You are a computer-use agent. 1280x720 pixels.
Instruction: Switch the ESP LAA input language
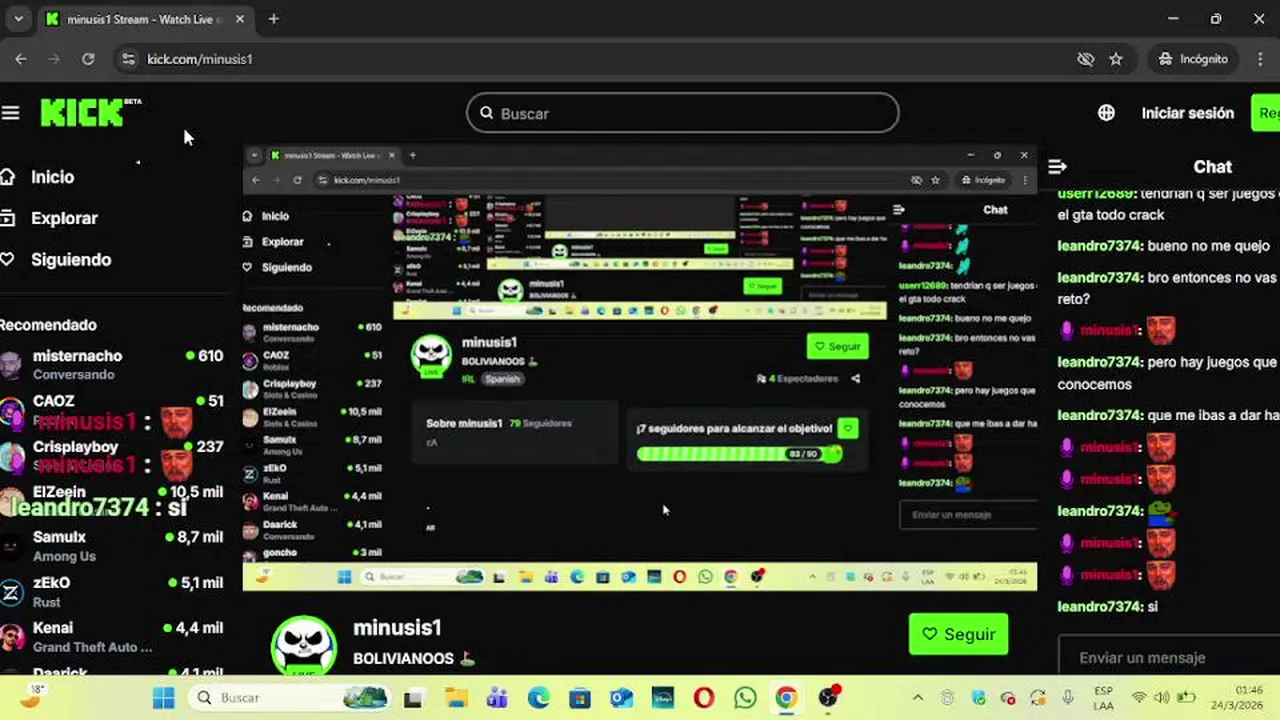(x=1103, y=698)
